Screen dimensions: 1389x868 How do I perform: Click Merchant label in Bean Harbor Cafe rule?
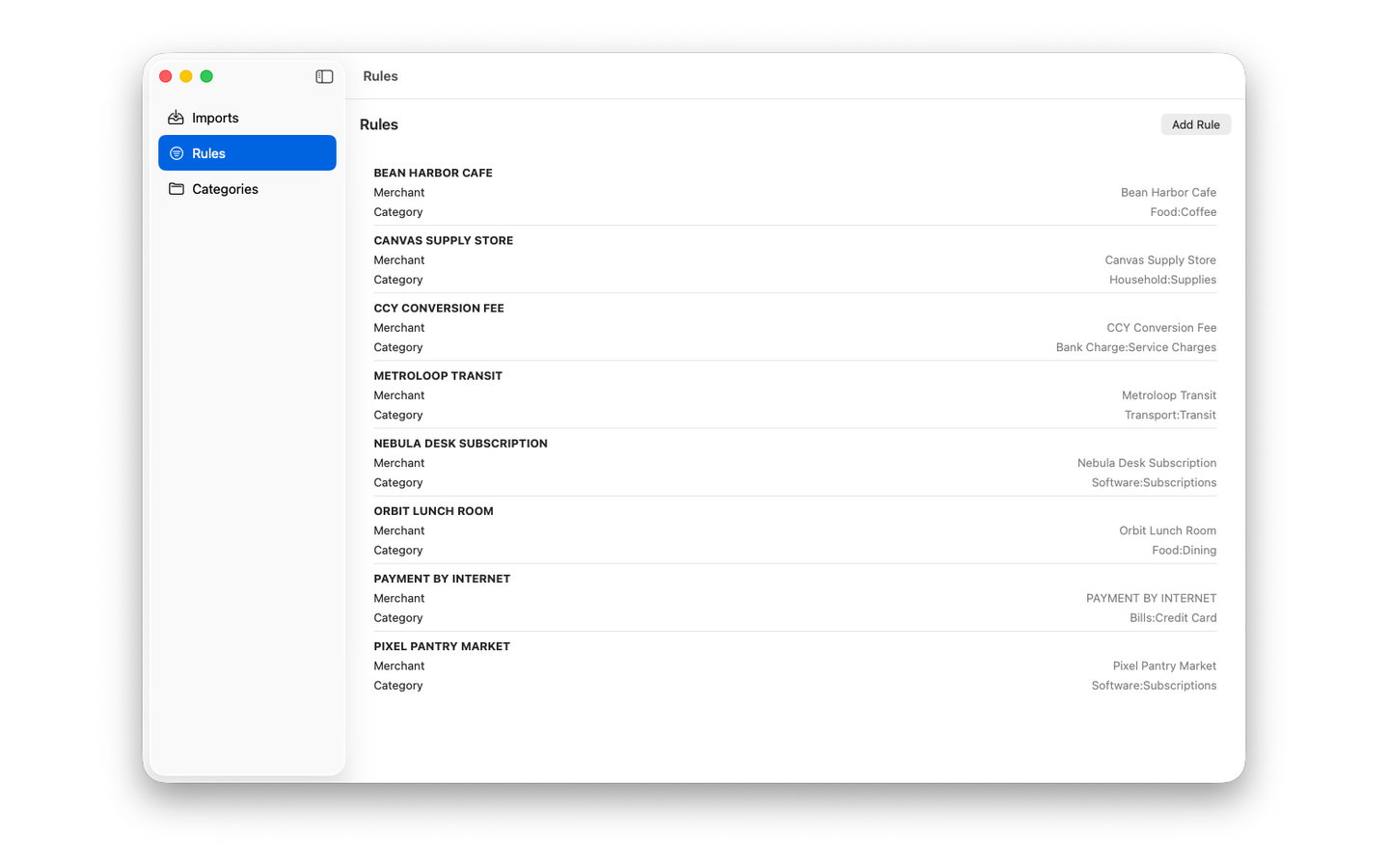point(399,193)
